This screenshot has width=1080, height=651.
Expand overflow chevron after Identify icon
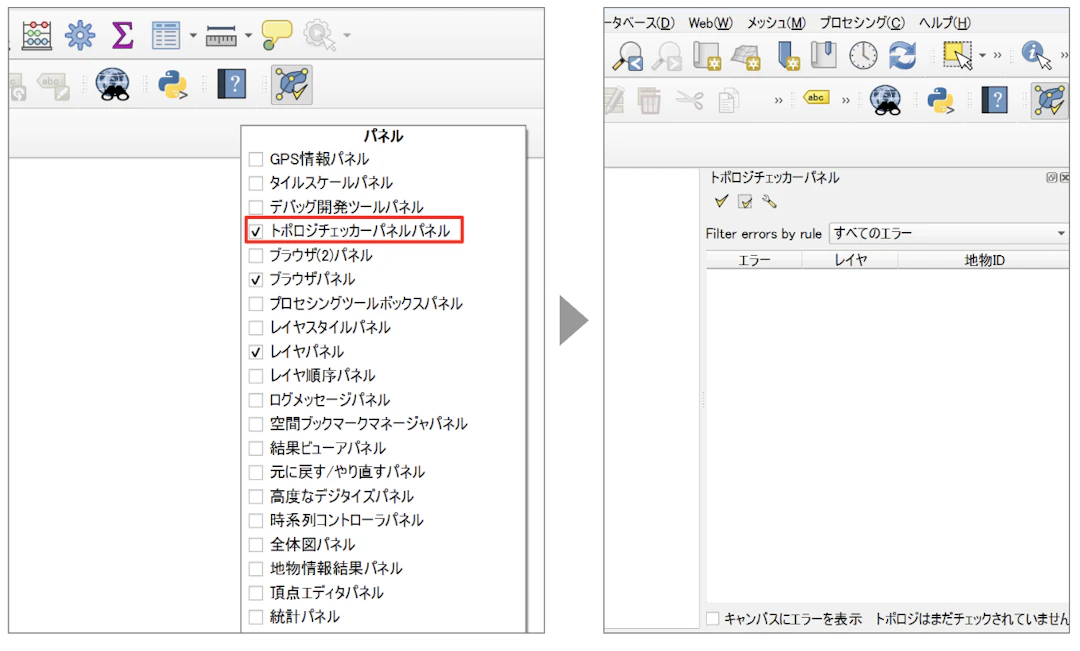[1065, 55]
